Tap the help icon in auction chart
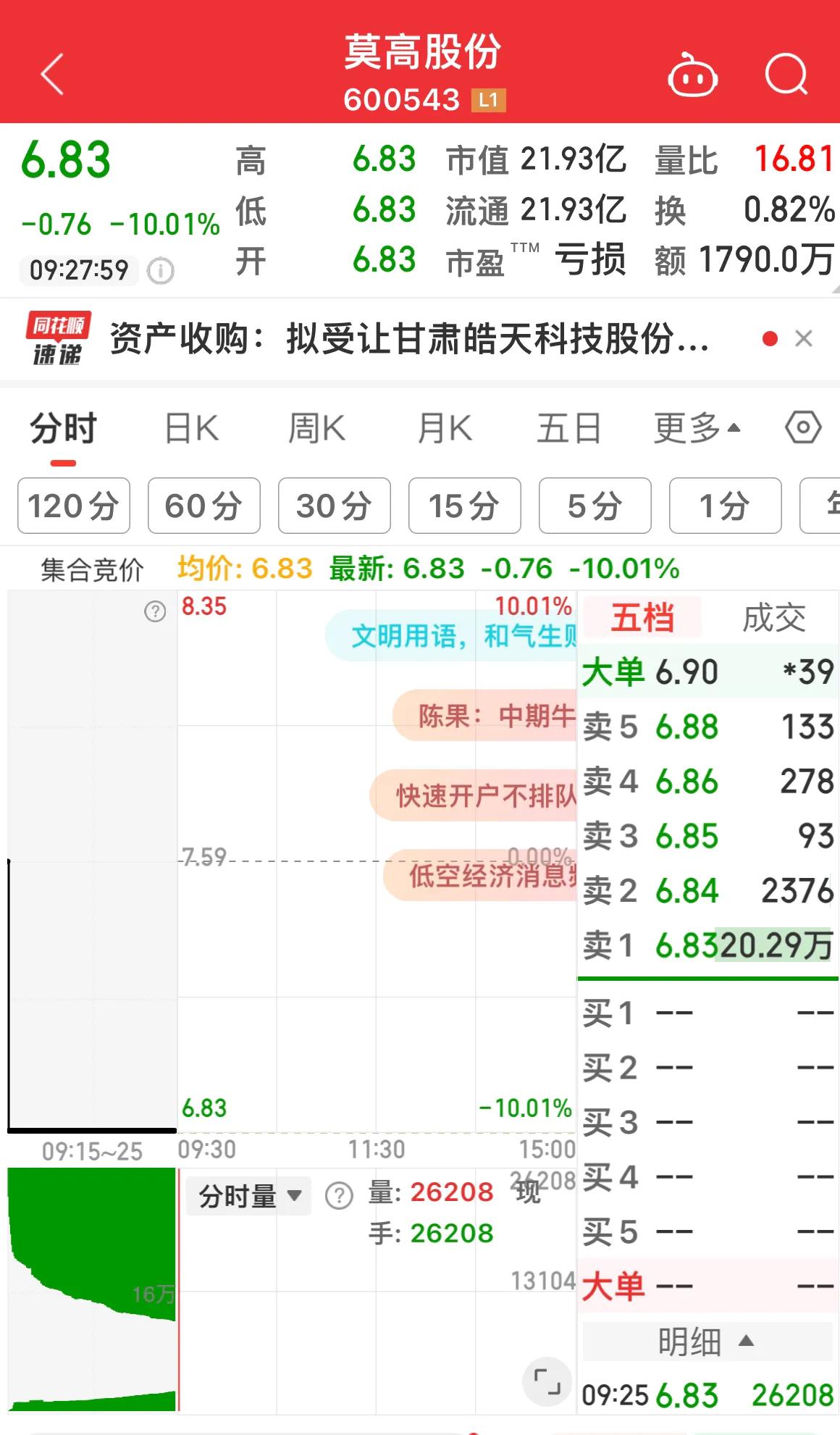The height and width of the screenshot is (1435, 840). point(155,611)
